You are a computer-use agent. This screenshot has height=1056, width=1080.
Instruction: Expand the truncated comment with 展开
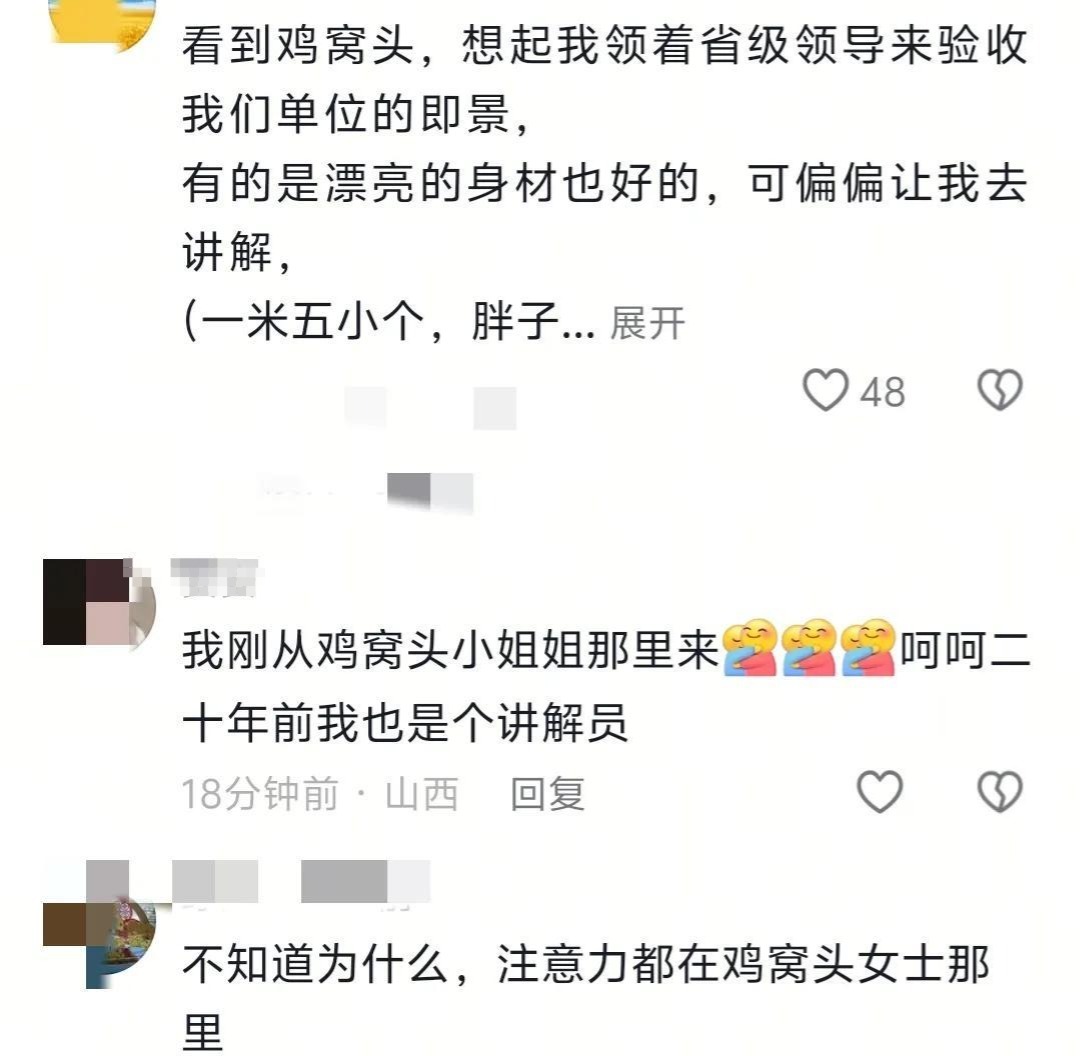point(647,324)
